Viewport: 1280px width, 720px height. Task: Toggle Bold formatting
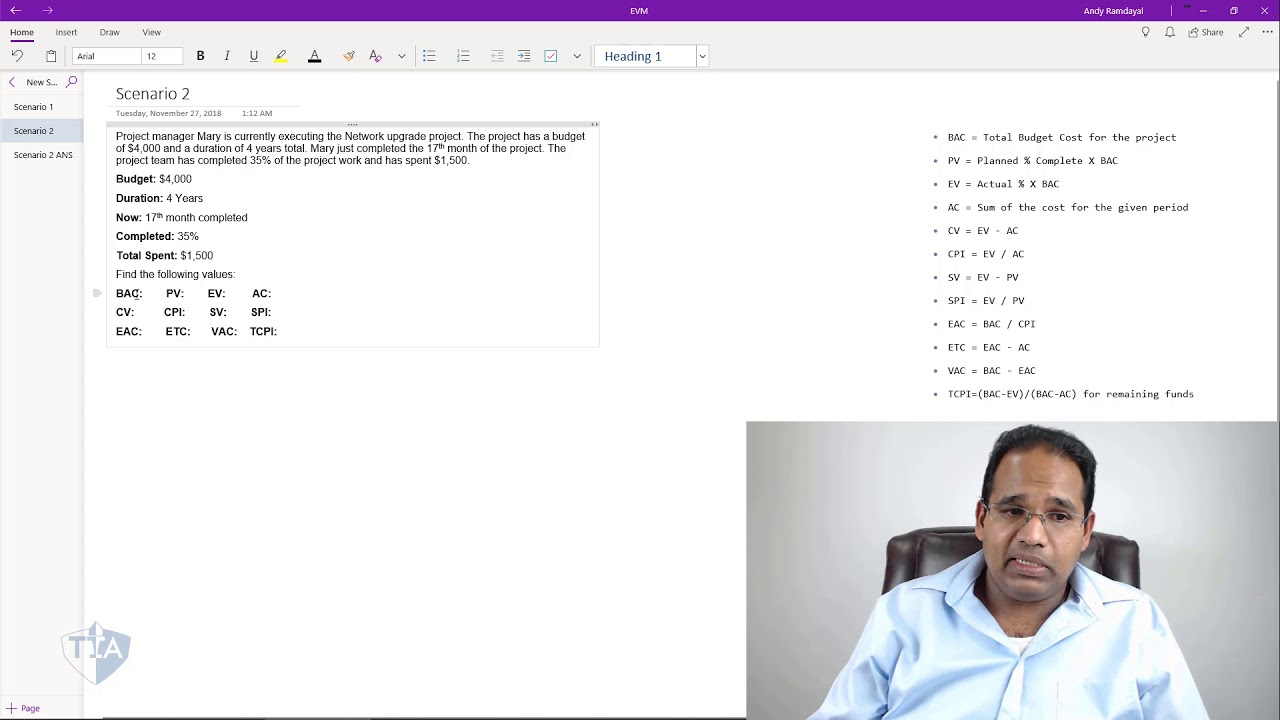click(x=200, y=56)
